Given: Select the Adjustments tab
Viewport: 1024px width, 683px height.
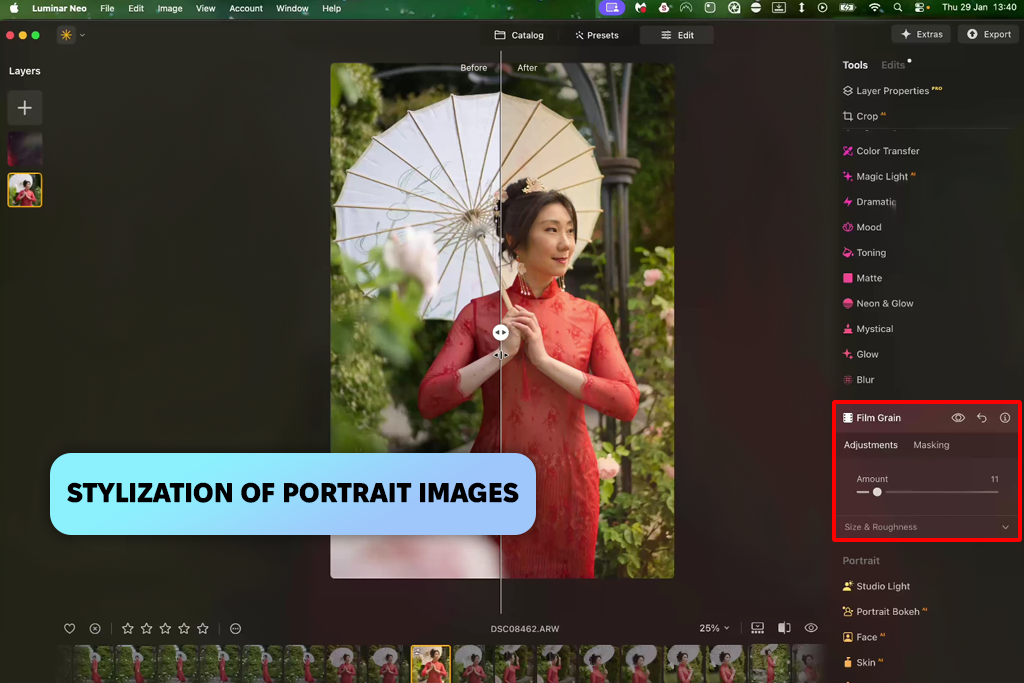Looking at the screenshot, I should click(x=871, y=445).
